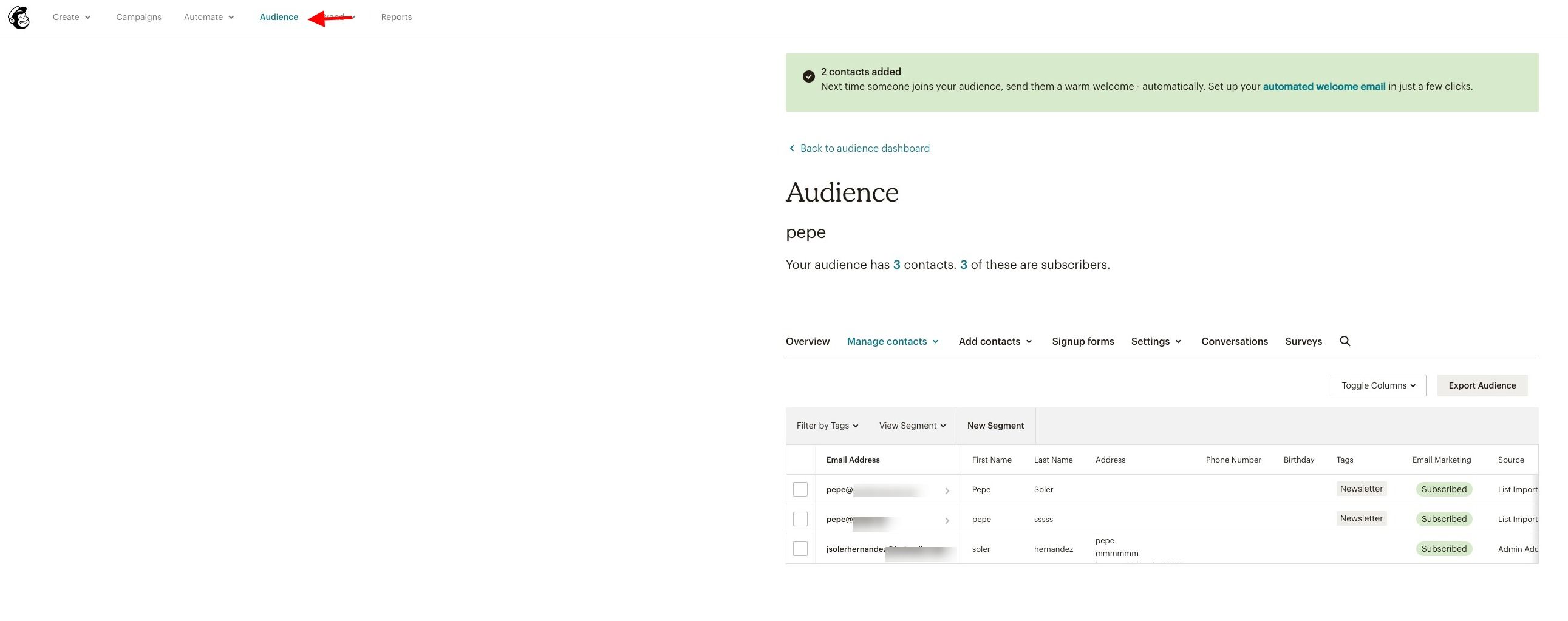The width and height of the screenshot is (1568, 621).
Task: Click the New Segment button
Action: (995, 426)
